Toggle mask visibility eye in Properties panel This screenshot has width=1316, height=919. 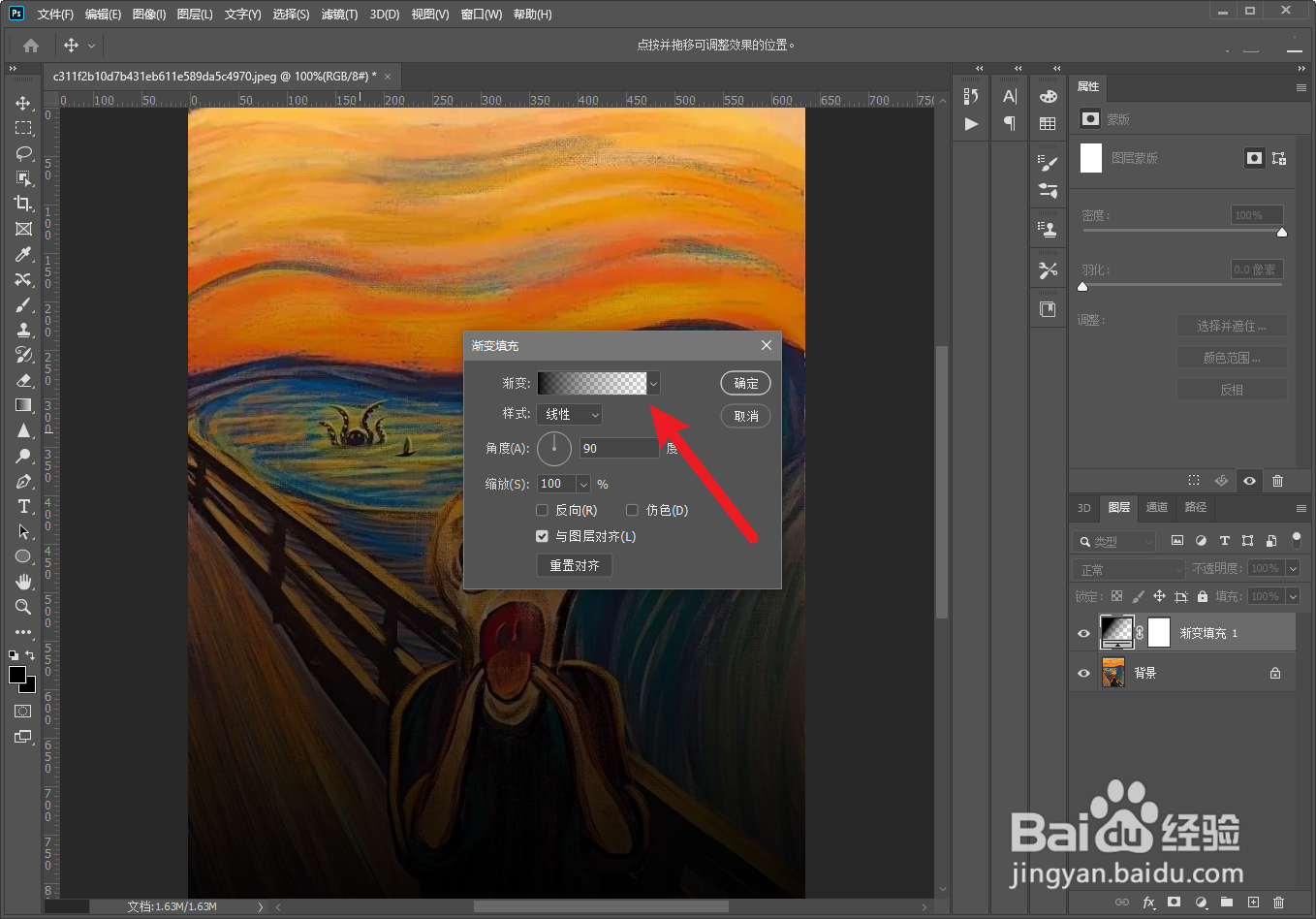[1250, 481]
